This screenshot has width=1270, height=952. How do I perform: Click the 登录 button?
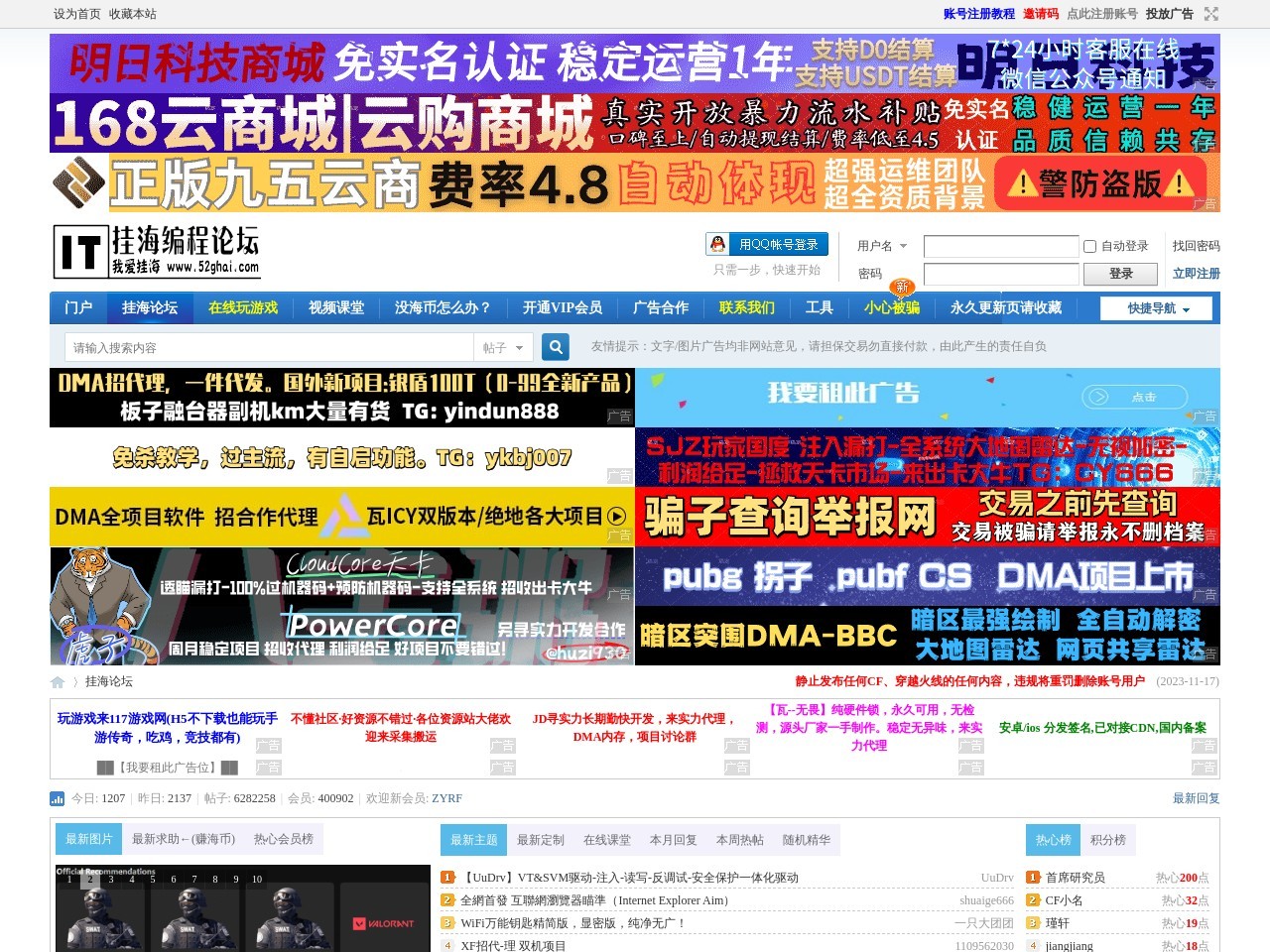click(x=1121, y=274)
